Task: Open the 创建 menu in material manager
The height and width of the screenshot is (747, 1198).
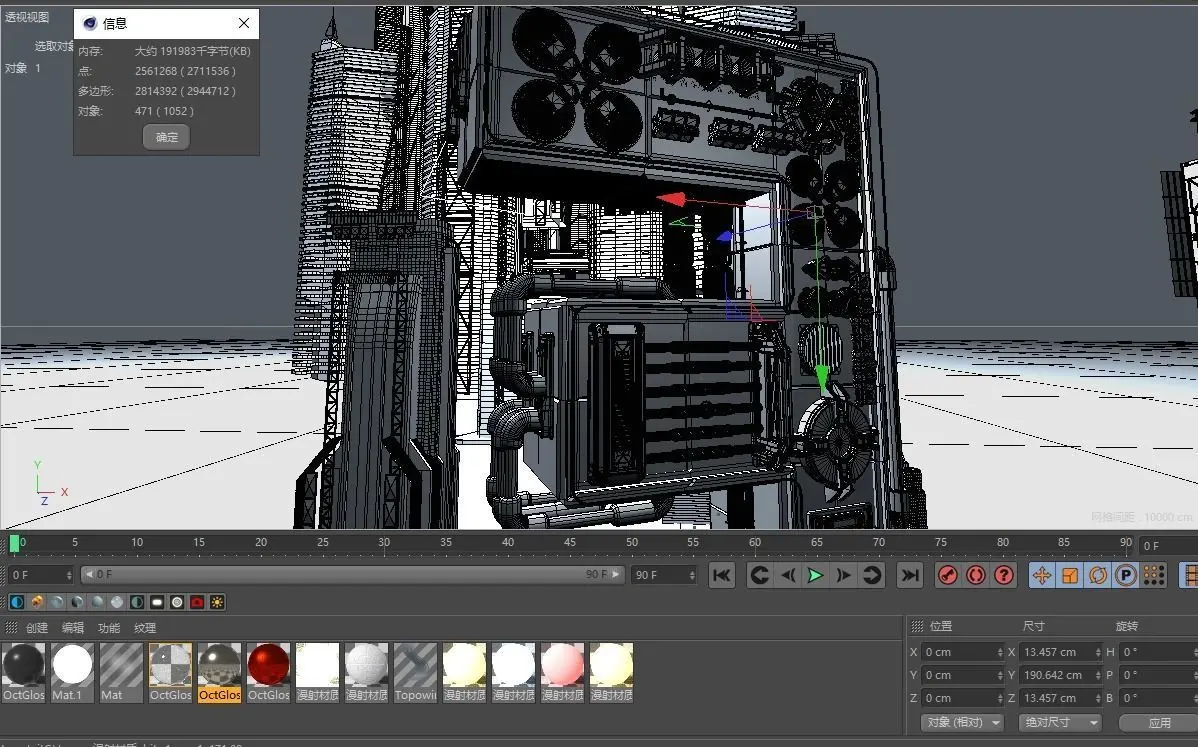Action: pos(37,628)
